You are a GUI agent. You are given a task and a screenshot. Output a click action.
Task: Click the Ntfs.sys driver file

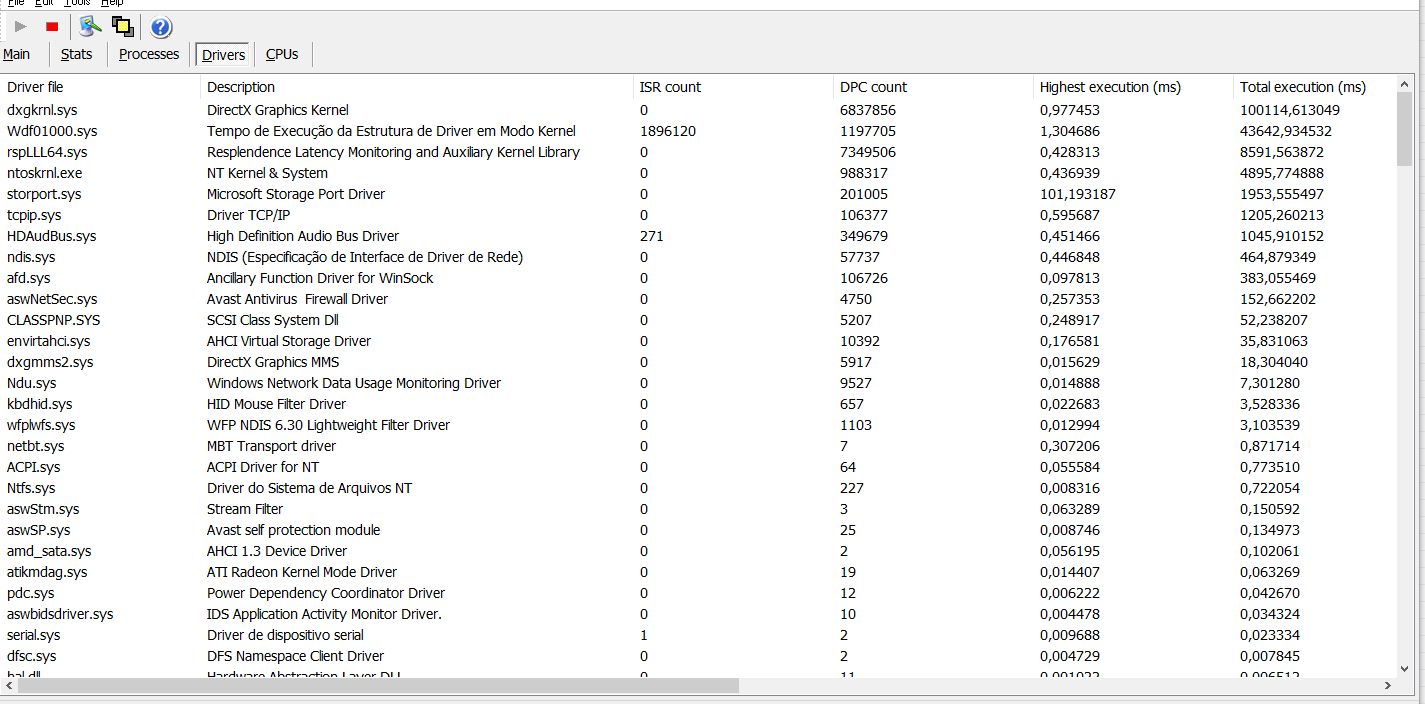coord(31,488)
